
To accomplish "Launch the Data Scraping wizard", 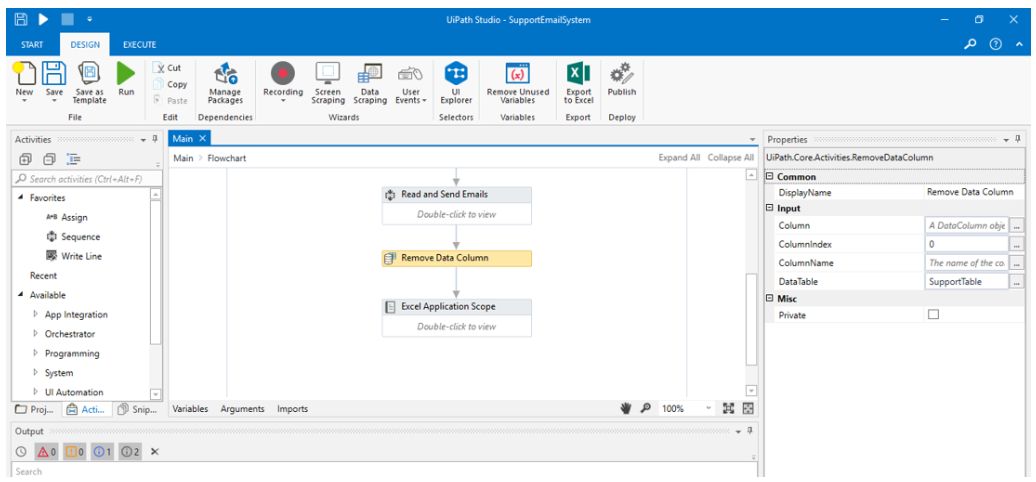I will click(369, 83).
